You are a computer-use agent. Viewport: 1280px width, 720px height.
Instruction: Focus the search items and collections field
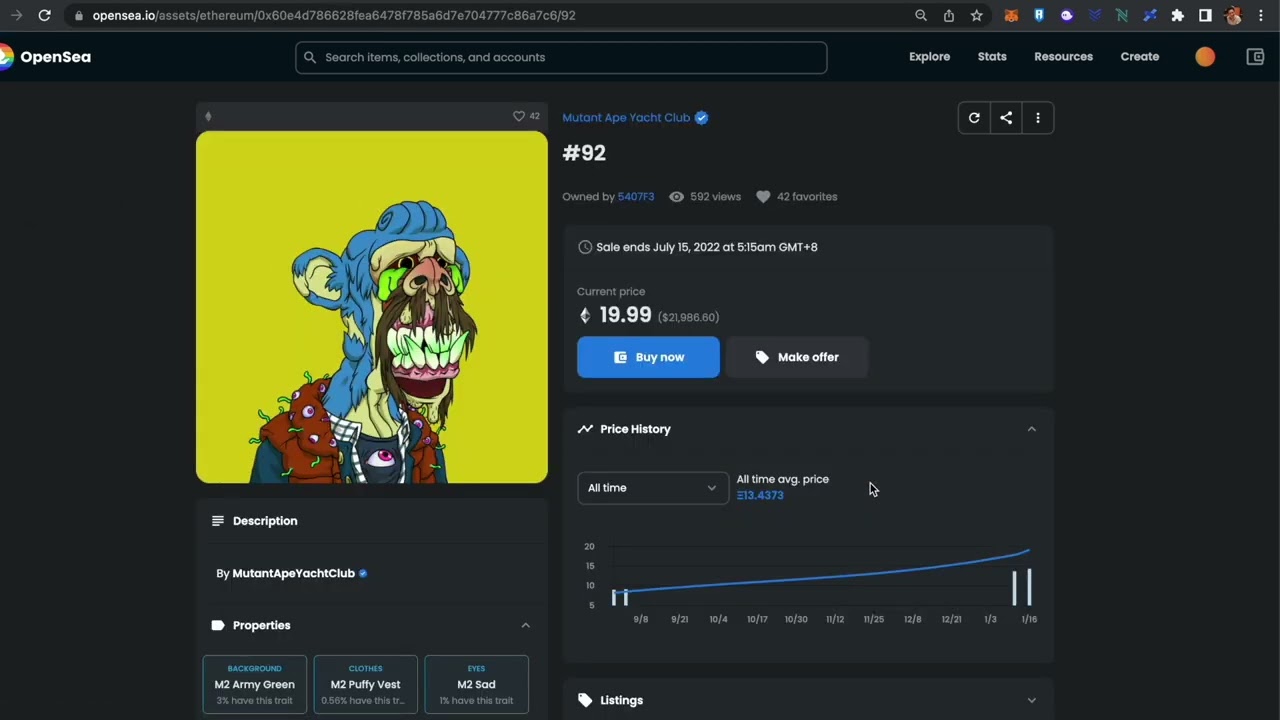(x=561, y=57)
